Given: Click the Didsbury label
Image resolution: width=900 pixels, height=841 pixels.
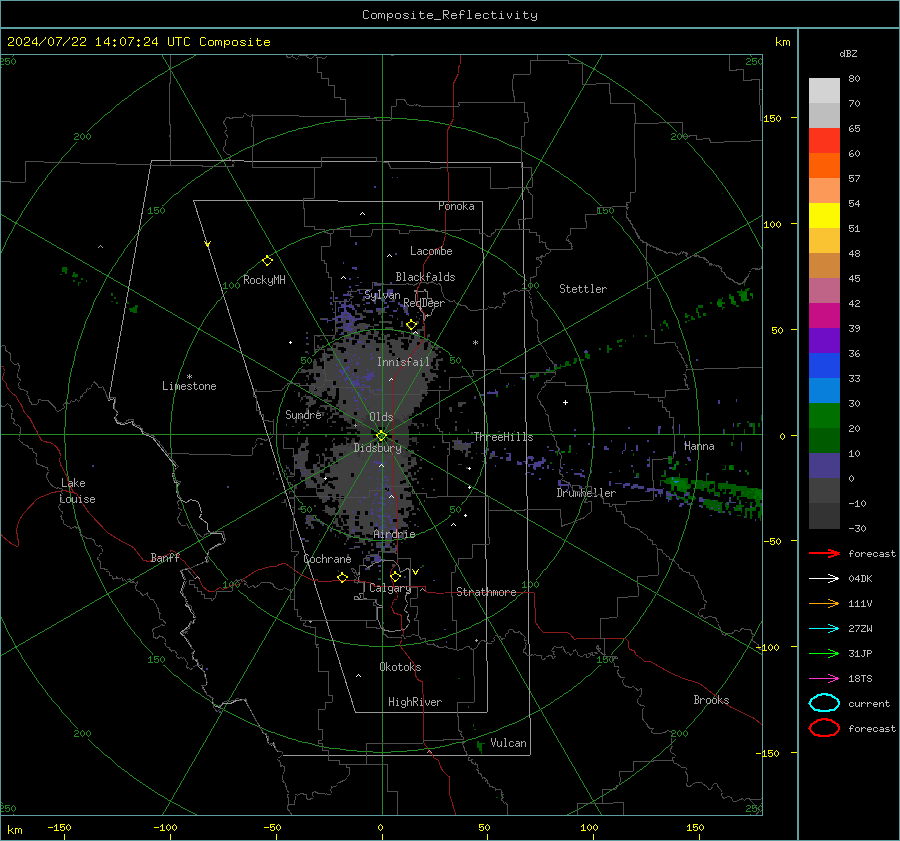Looking at the screenshot, I should pyautogui.click(x=377, y=448).
